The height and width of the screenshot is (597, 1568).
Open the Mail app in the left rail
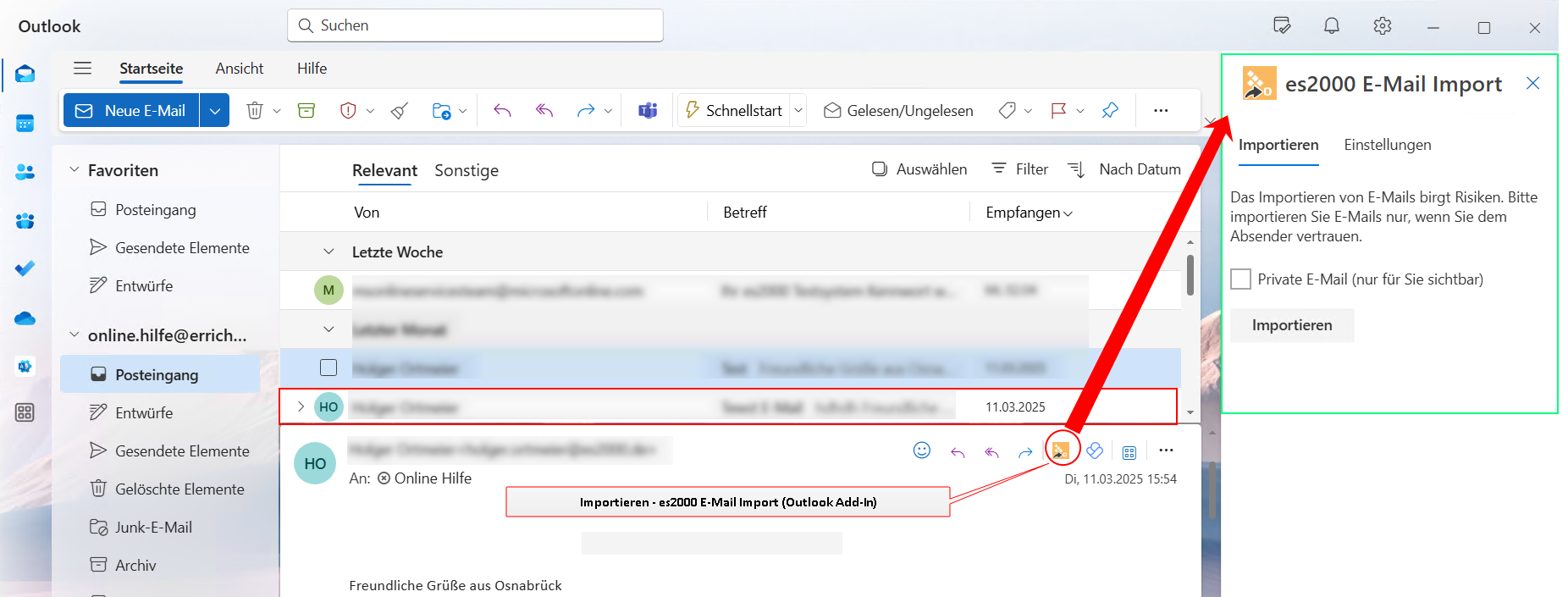pos(25,75)
